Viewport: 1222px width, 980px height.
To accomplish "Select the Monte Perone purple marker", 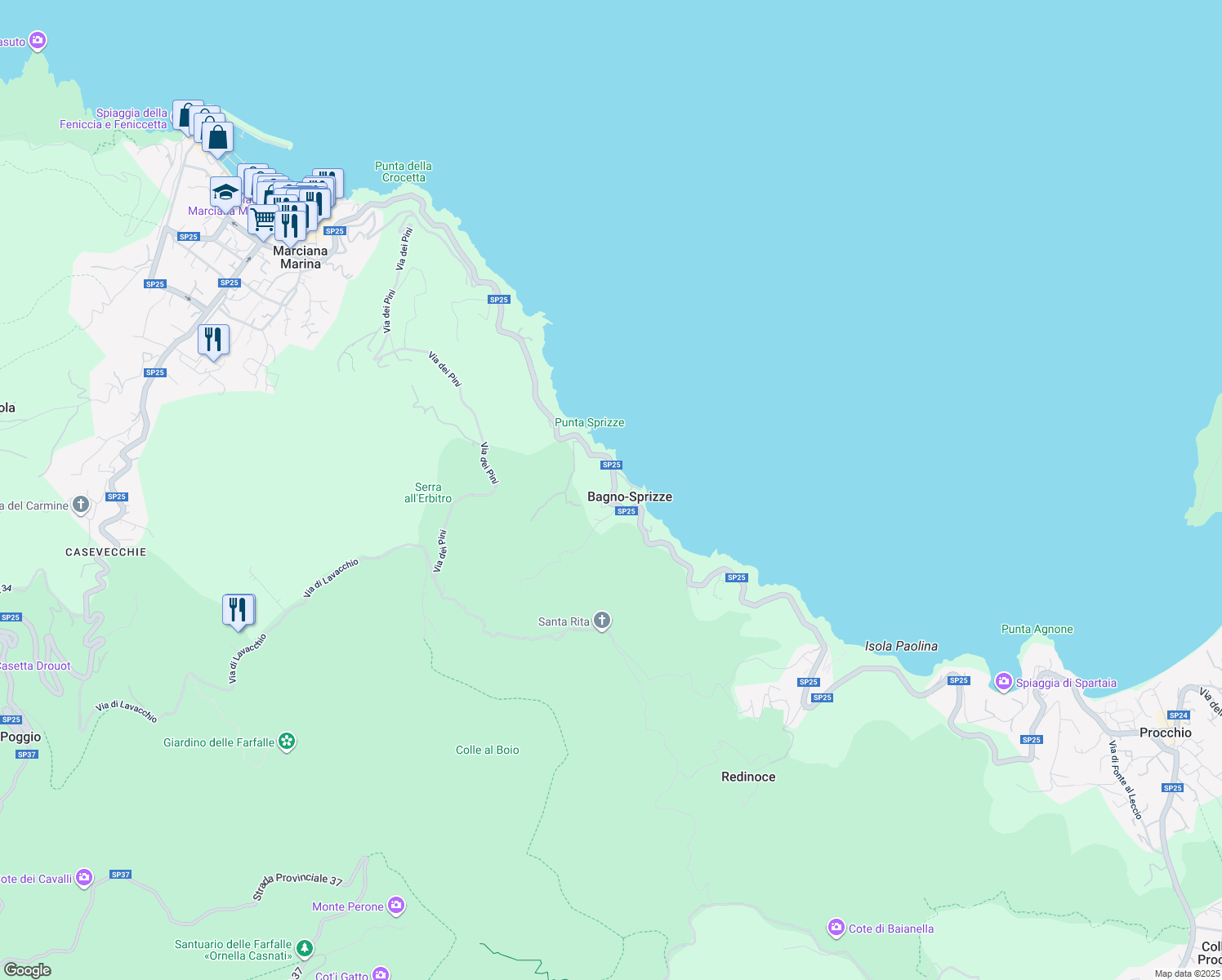I will coord(395,905).
